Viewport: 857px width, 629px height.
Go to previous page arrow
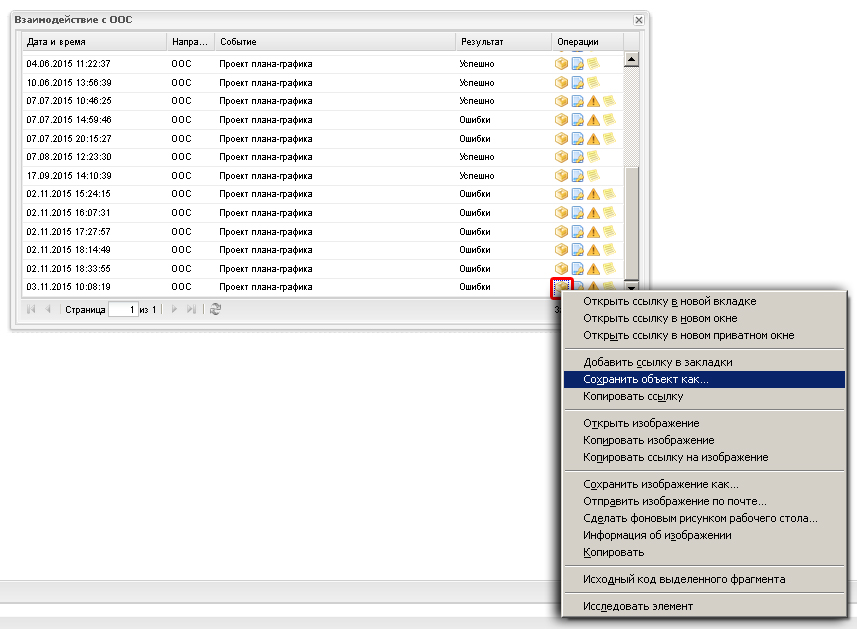point(48,309)
